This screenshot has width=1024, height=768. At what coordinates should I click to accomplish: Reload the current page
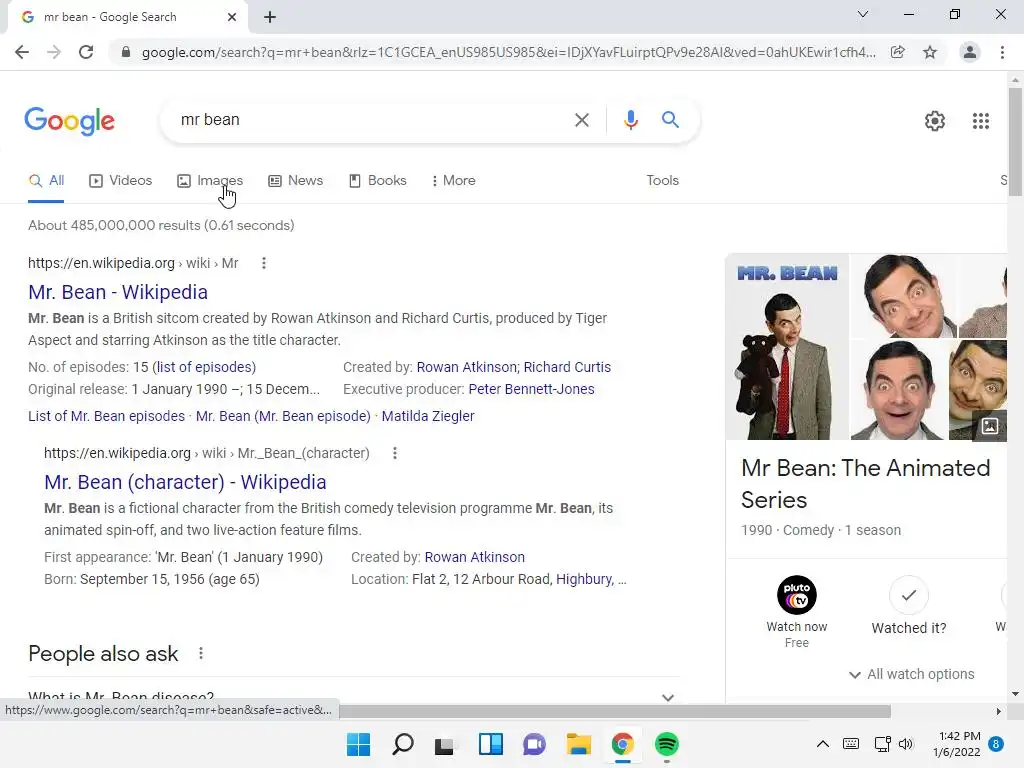pos(86,52)
